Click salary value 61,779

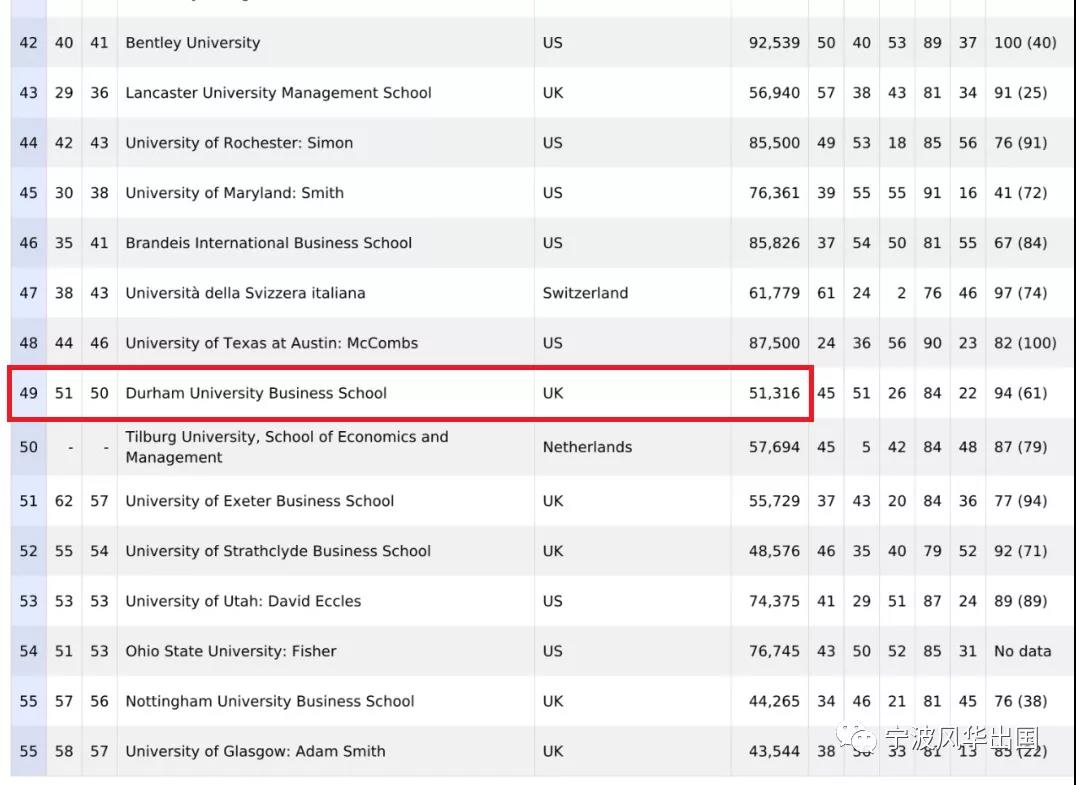(774, 293)
